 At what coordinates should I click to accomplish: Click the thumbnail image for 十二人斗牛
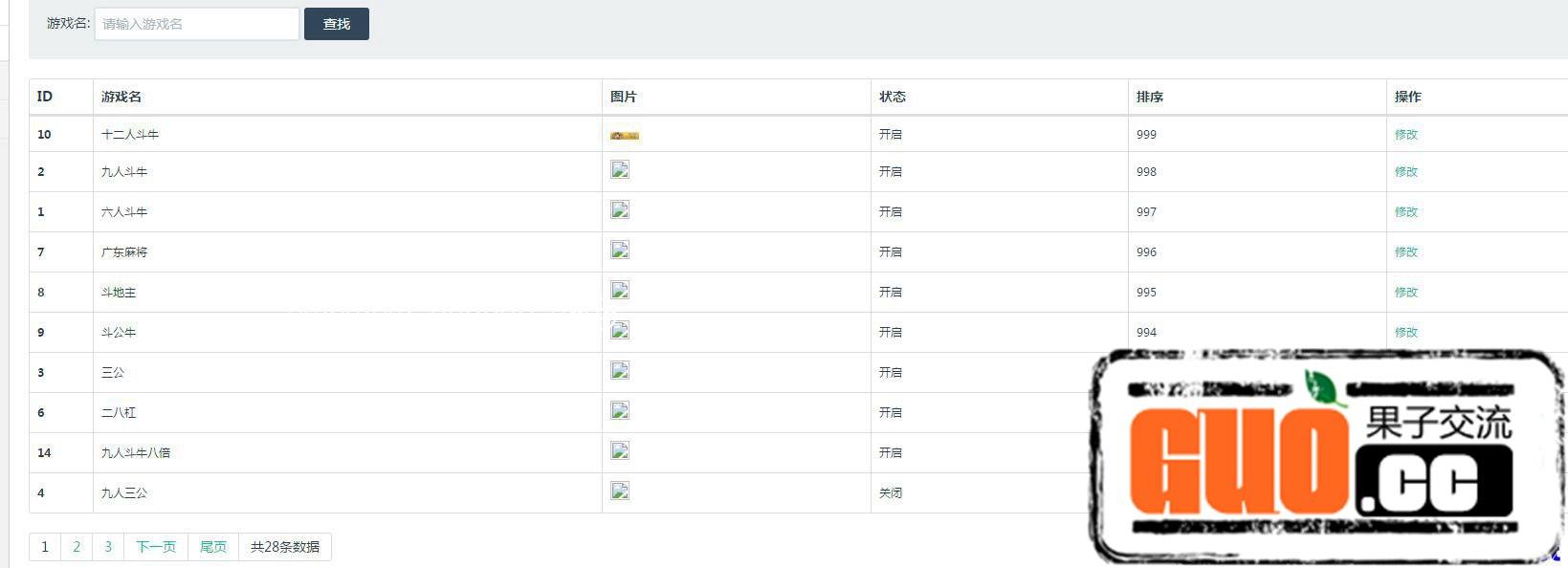[624, 136]
